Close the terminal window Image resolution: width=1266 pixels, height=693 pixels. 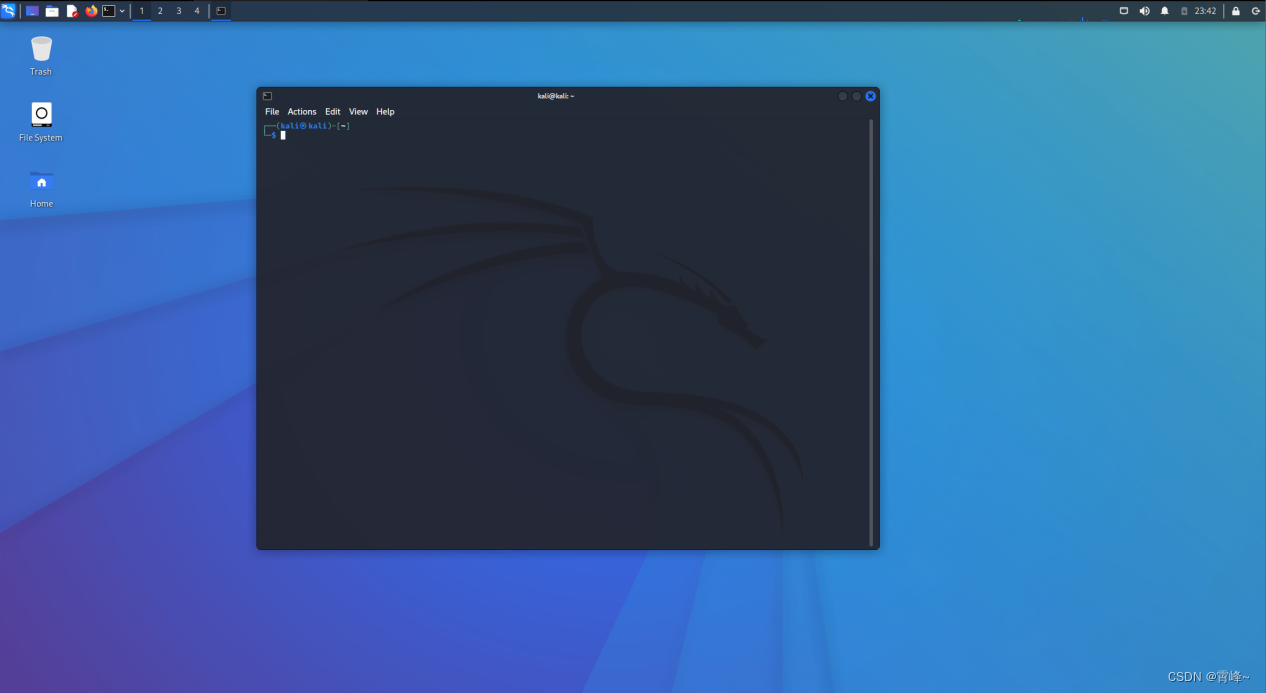pyautogui.click(x=871, y=96)
